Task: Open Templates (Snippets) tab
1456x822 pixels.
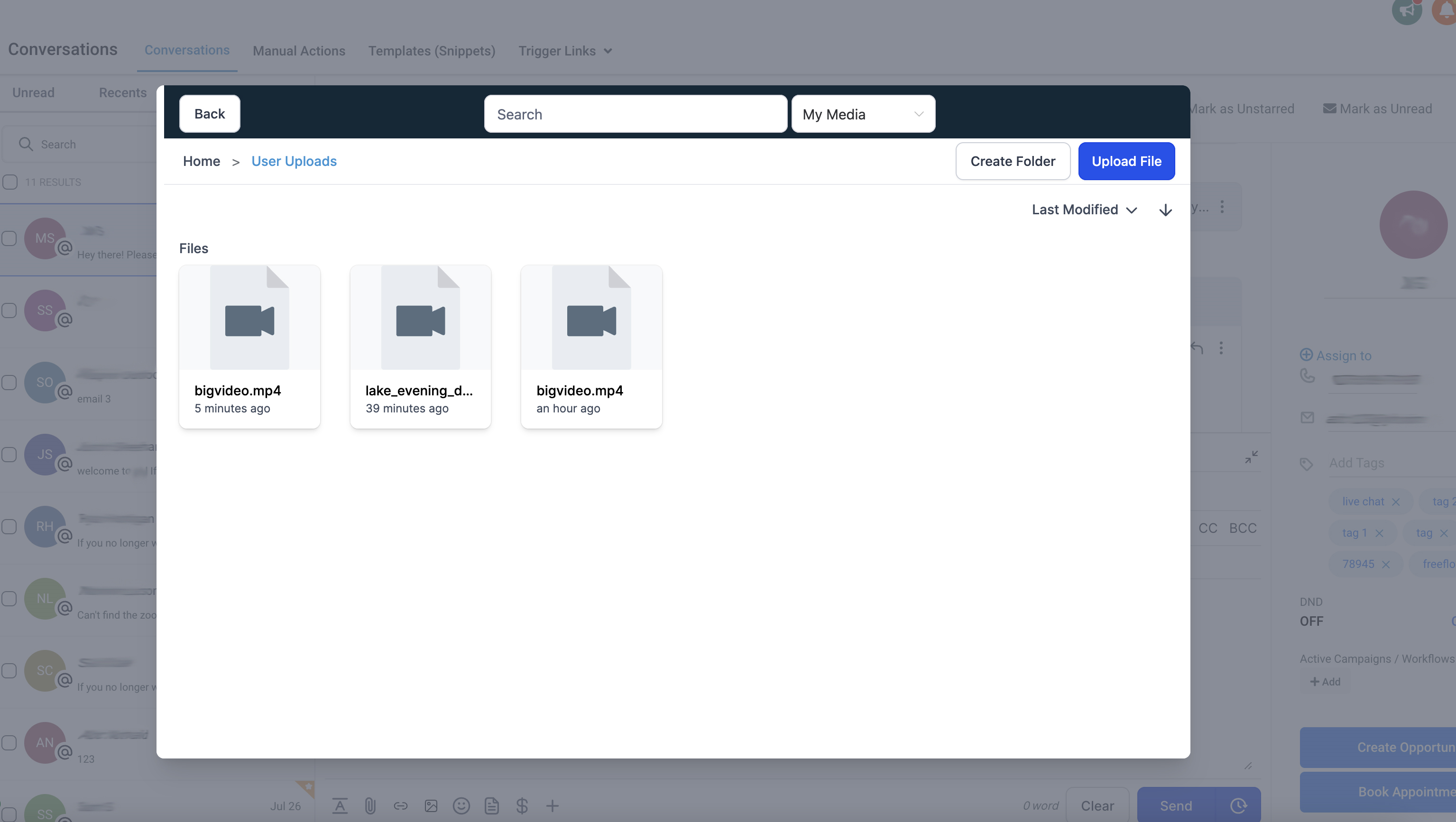Action: point(431,51)
